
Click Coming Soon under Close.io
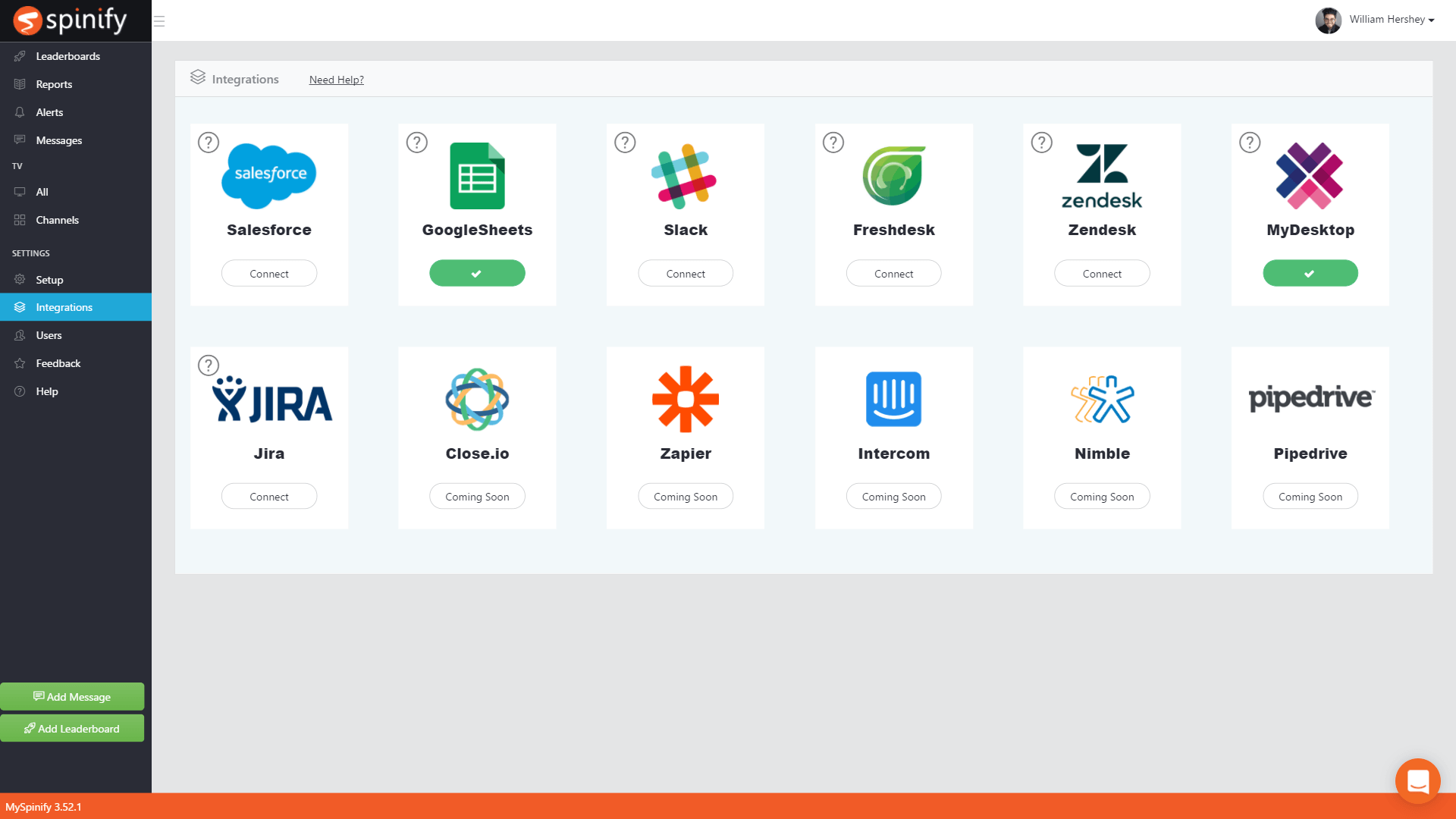(x=477, y=496)
